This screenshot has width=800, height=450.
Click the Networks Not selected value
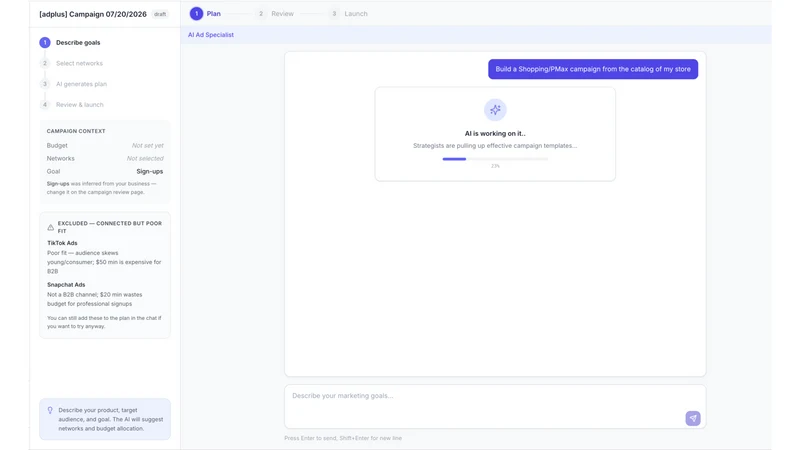tap(145, 159)
